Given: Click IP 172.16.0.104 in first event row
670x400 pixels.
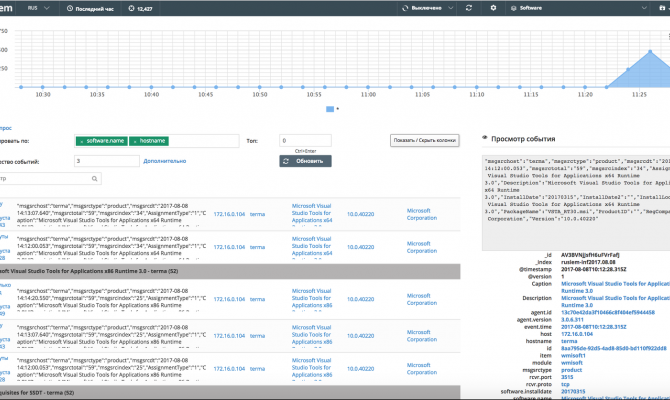Looking at the screenshot, I should pyautogui.click(x=229, y=214).
